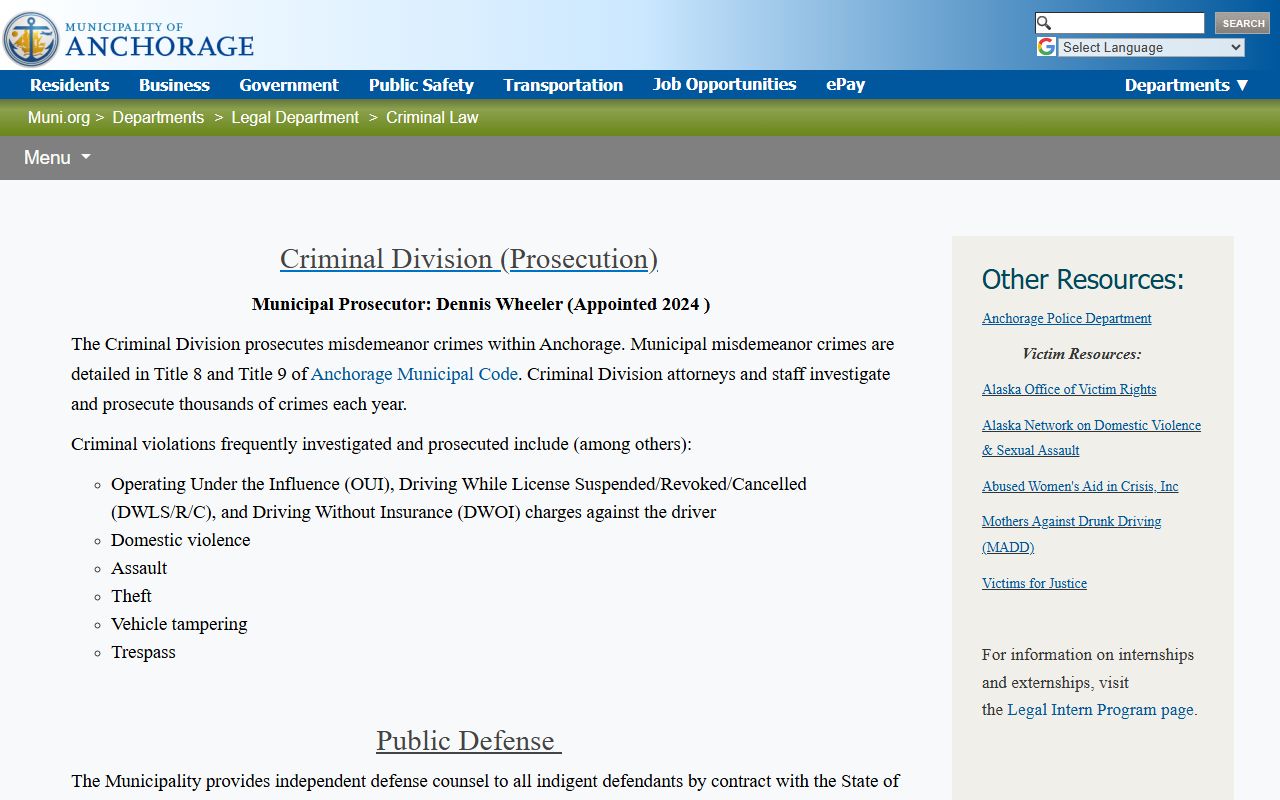Go to Legal Department breadcrumb link
1280x800 pixels.
[x=295, y=117]
